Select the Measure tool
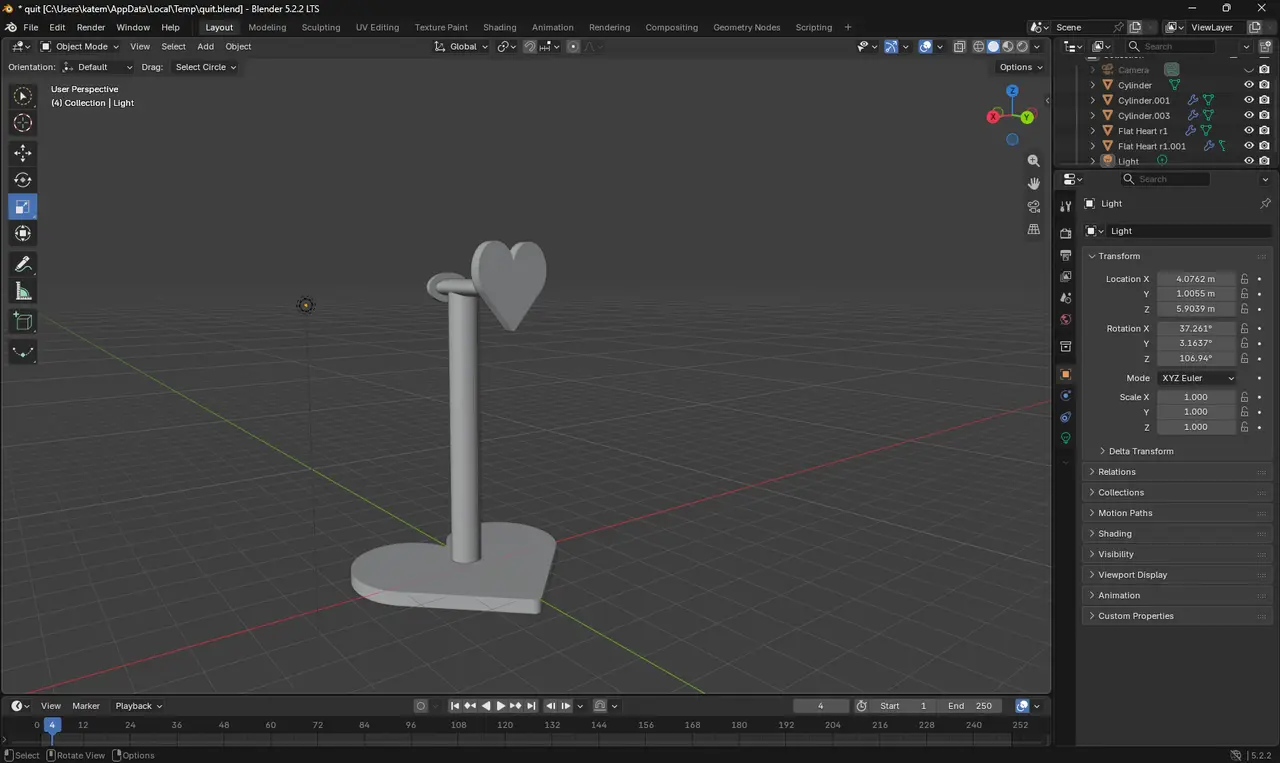1280x763 pixels. (23, 291)
